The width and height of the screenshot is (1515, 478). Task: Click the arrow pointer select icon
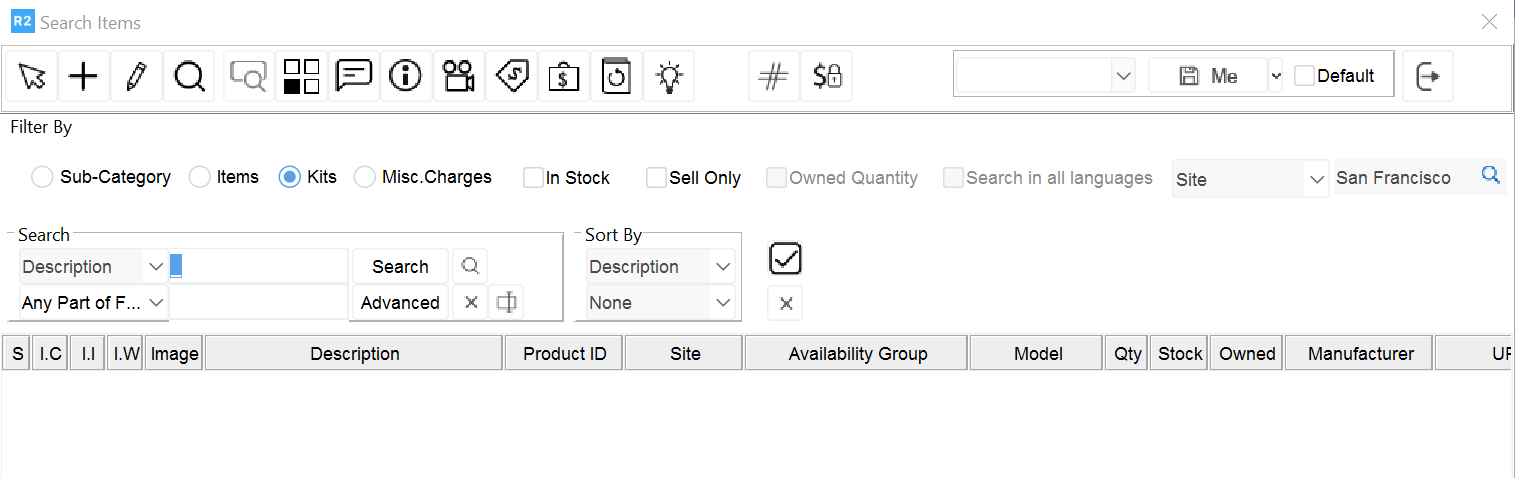coord(32,77)
